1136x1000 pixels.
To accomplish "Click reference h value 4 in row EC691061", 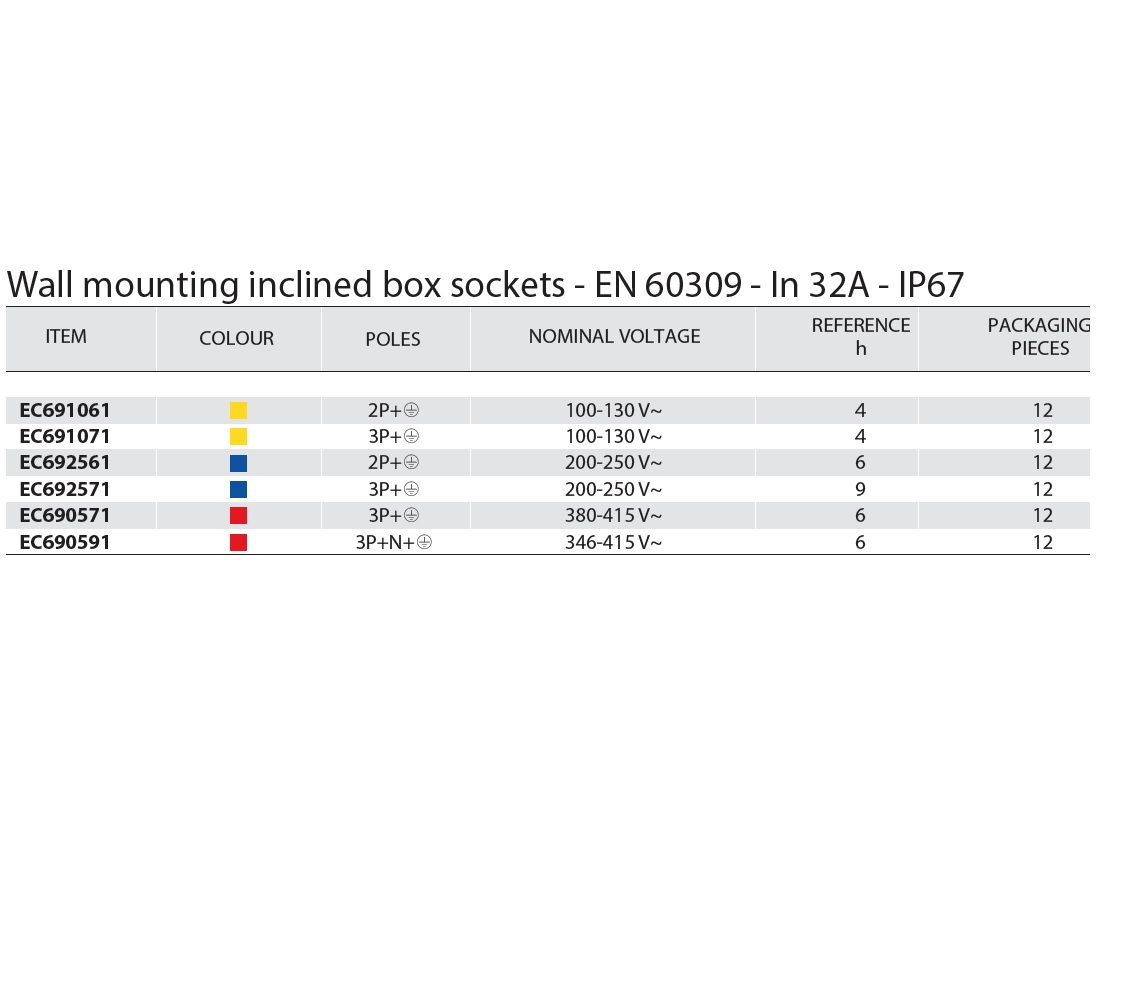I will pos(860,410).
